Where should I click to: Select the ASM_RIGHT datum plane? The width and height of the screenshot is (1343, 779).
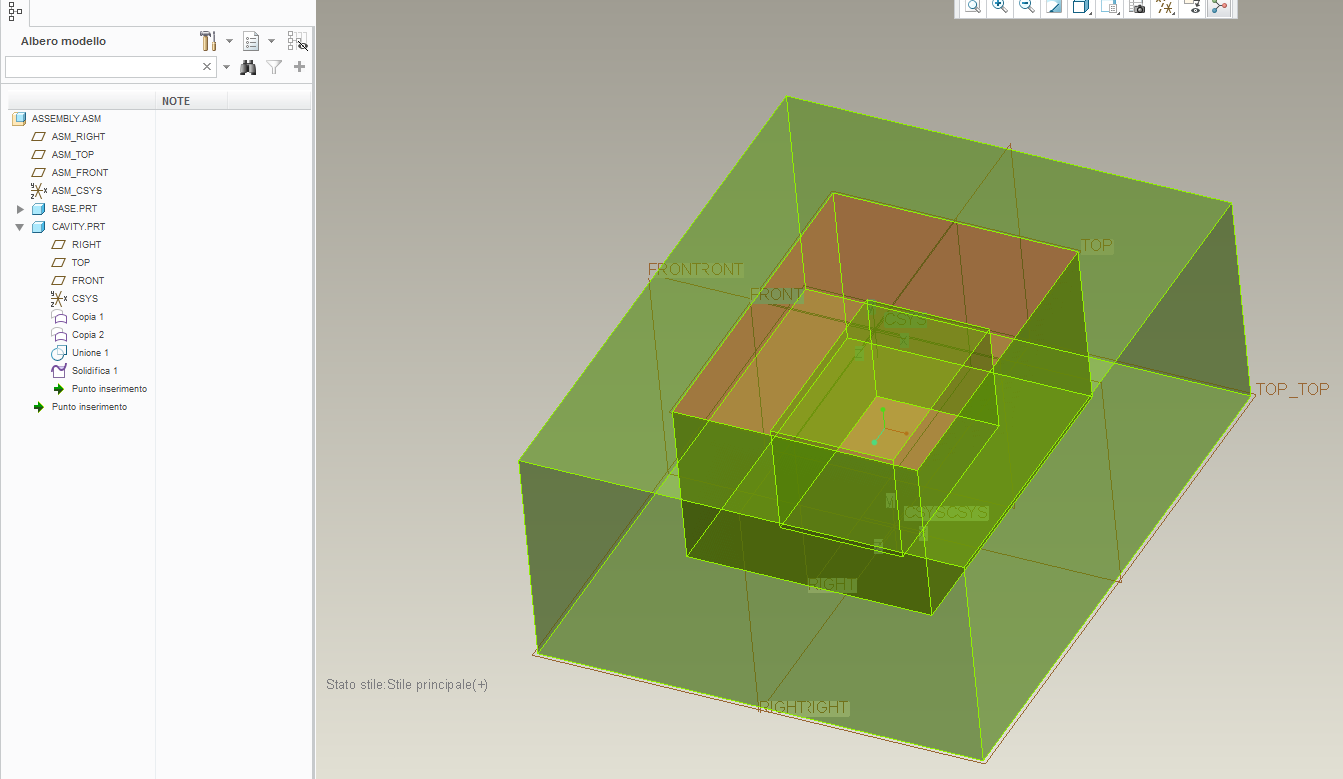click(78, 137)
